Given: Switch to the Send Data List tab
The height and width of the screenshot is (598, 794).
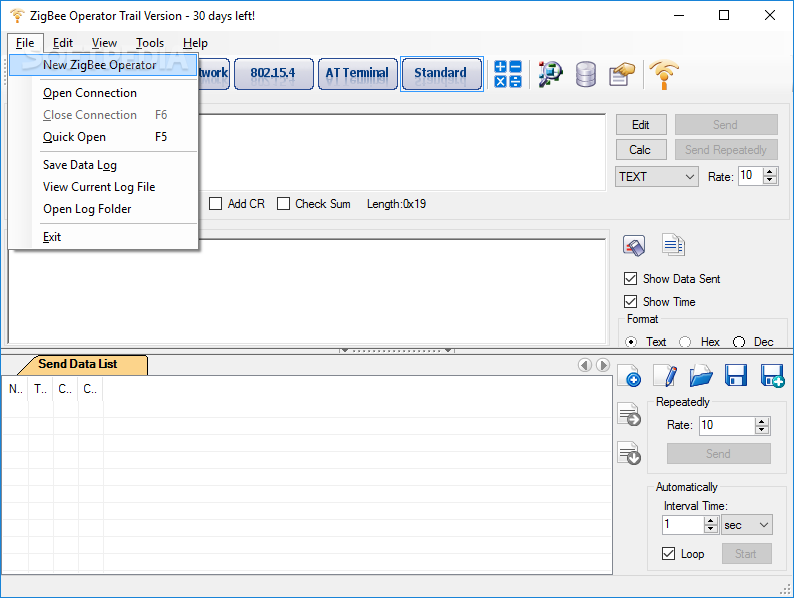Looking at the screenshot, I should [81, 364].
